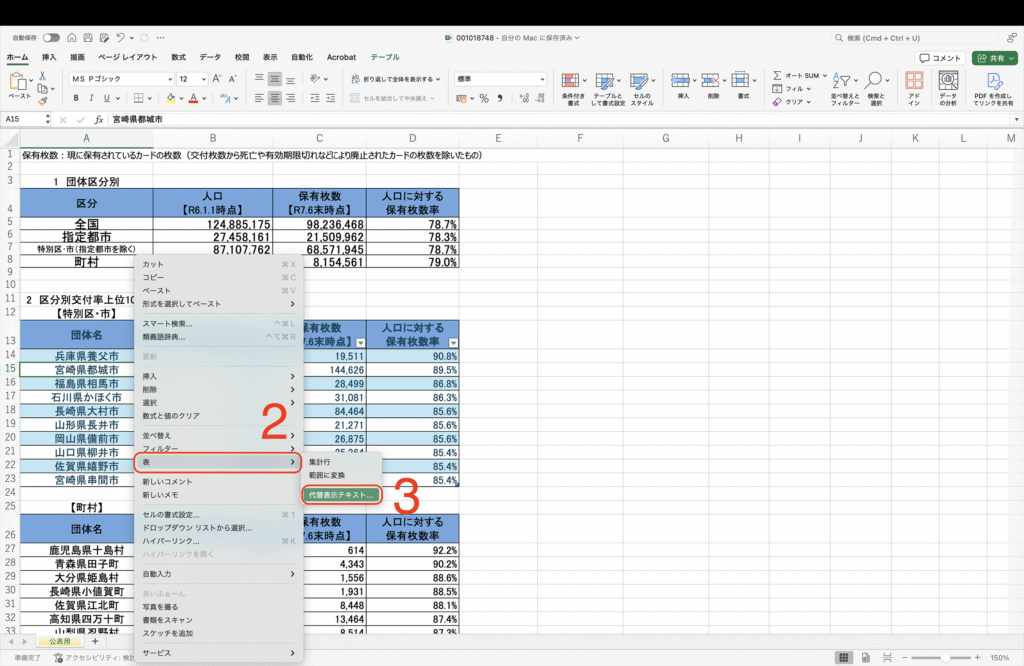Click the green 共有 button
The height and width of the screenshot is (666, 1024).
pos(994,58)
